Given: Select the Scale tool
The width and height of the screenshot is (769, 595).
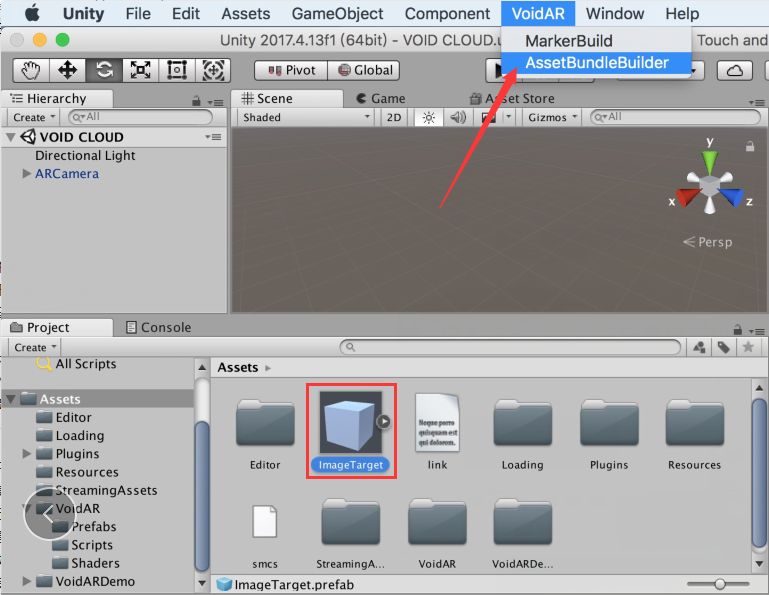Looking at the screenshot, I should tap(140, 70).
